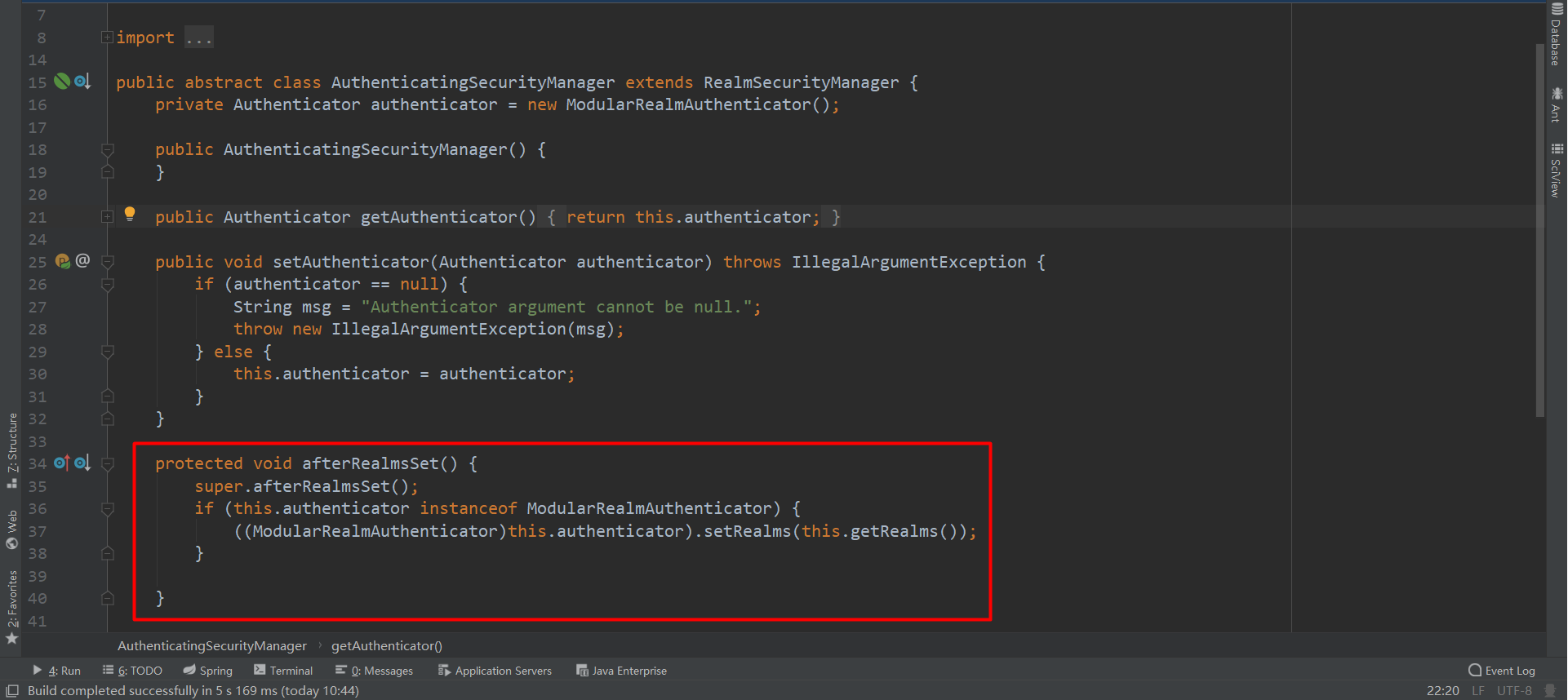The image size is (1568, 700).
Task: Toggle tool window bars icon in status bar corner
Action: coord(12,691)
